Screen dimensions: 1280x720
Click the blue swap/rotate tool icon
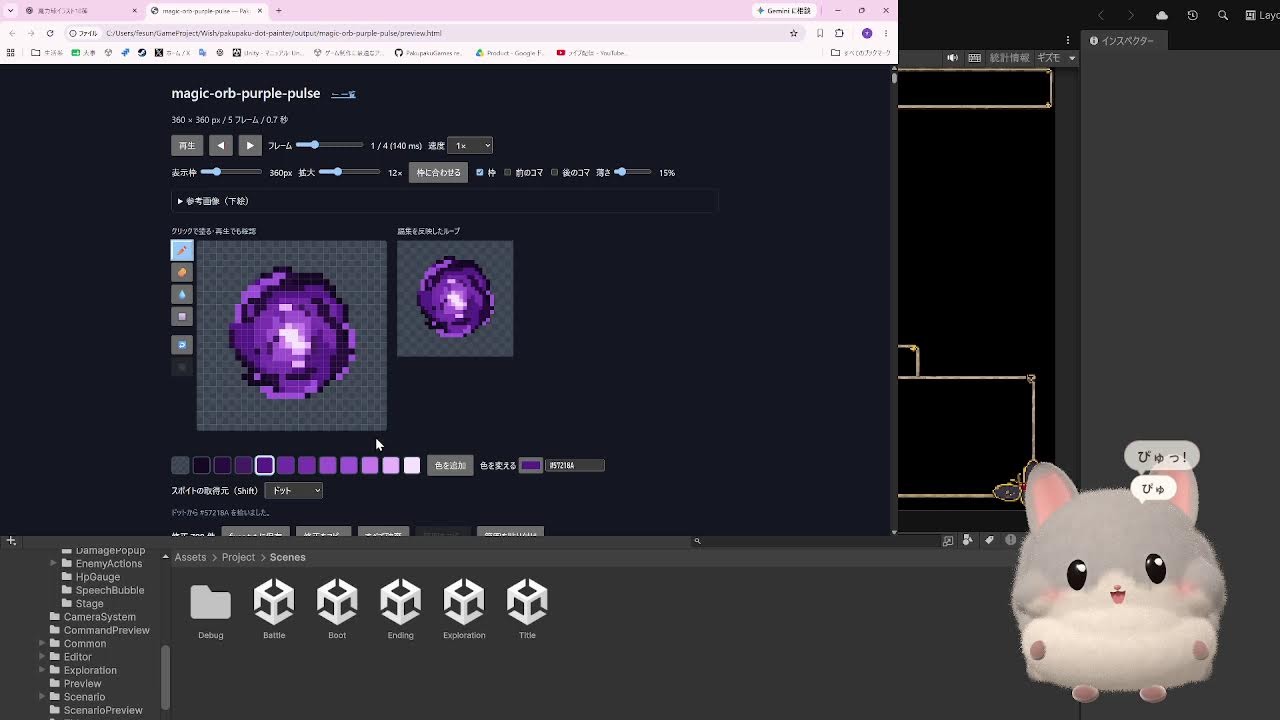pyautogui.click(x=182, y=344)
